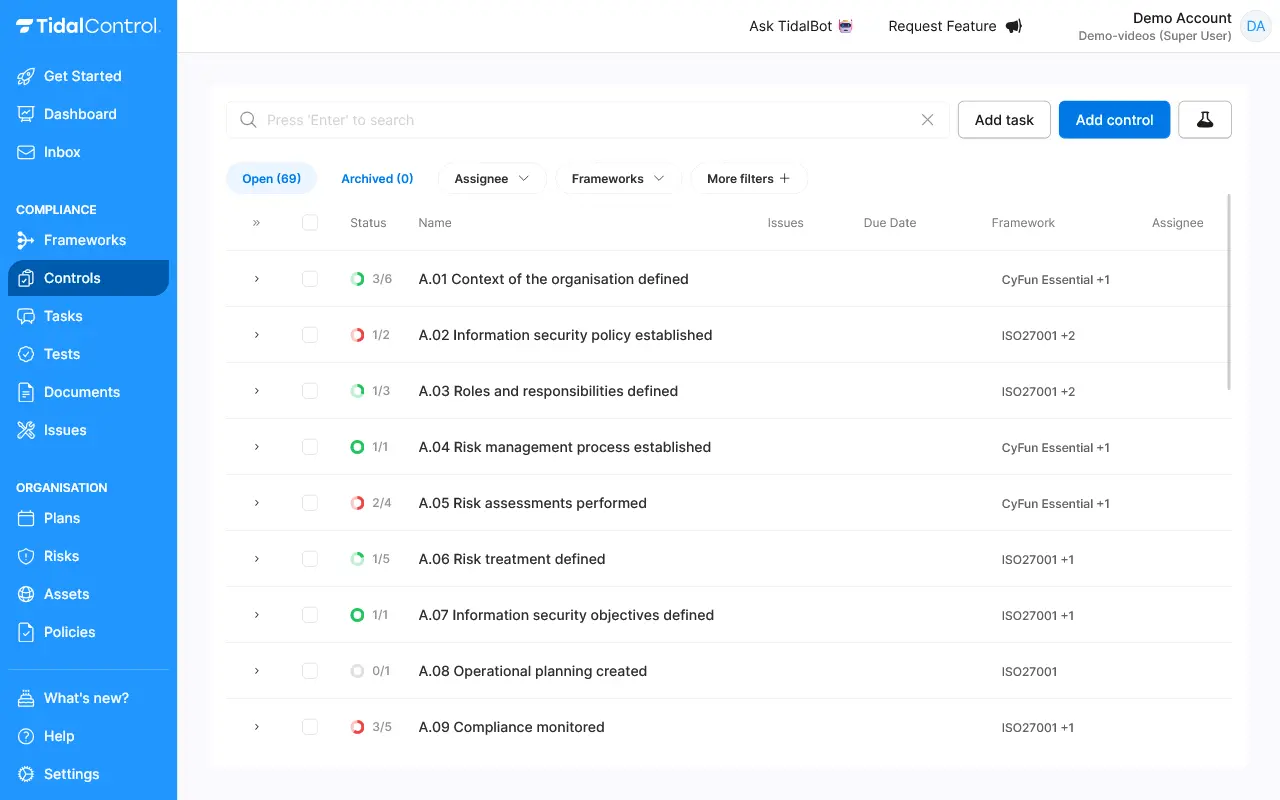Open the Documents sidebar icon

tap(26, 392)
